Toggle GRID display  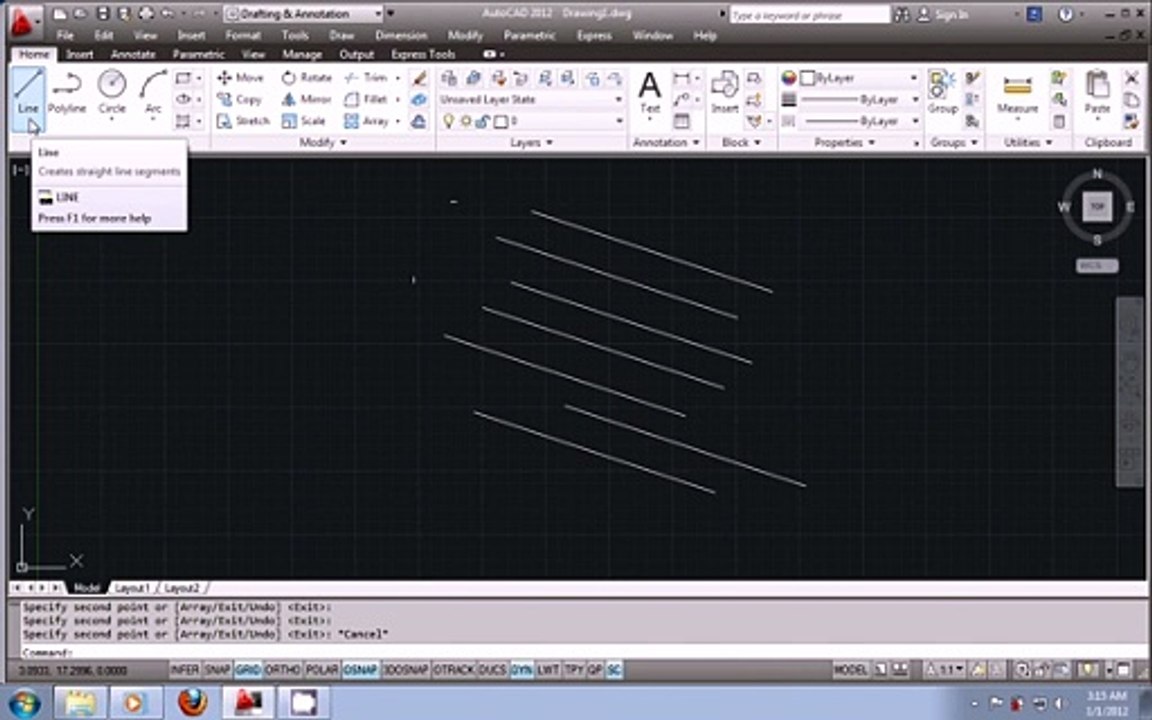(x=248, y=669)
